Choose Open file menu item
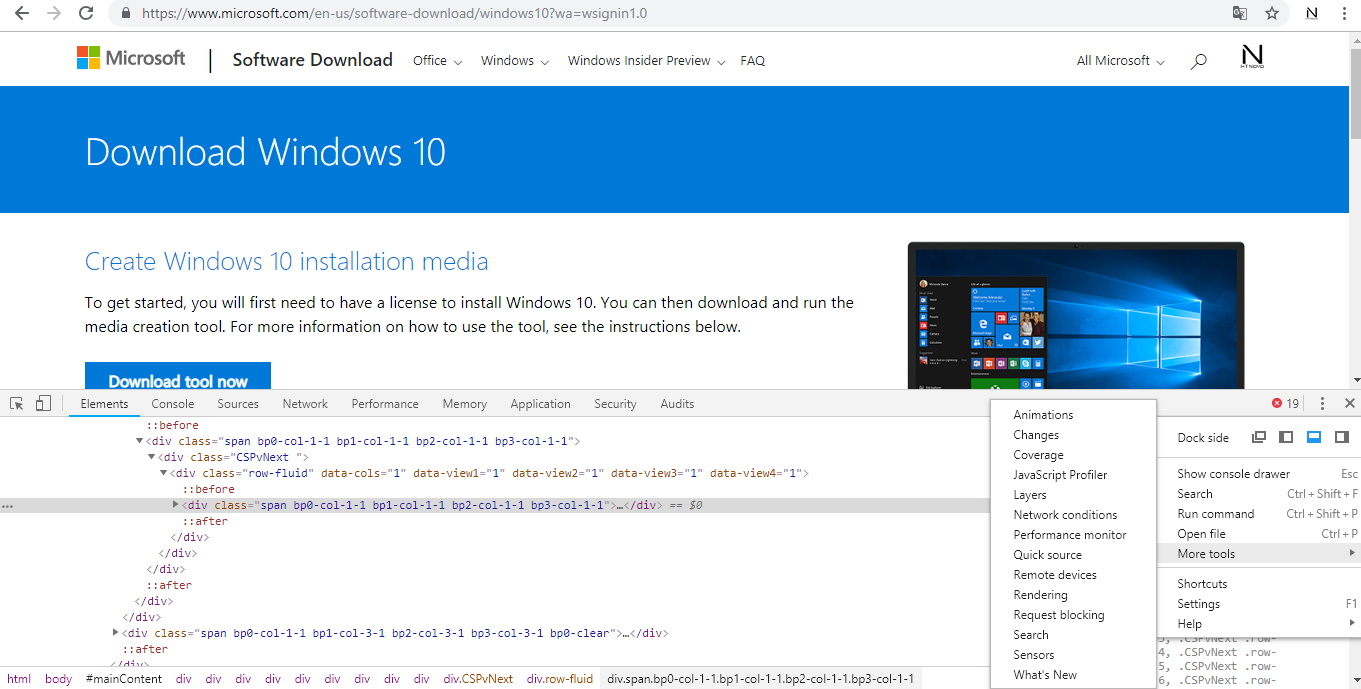 (1259, 534)
